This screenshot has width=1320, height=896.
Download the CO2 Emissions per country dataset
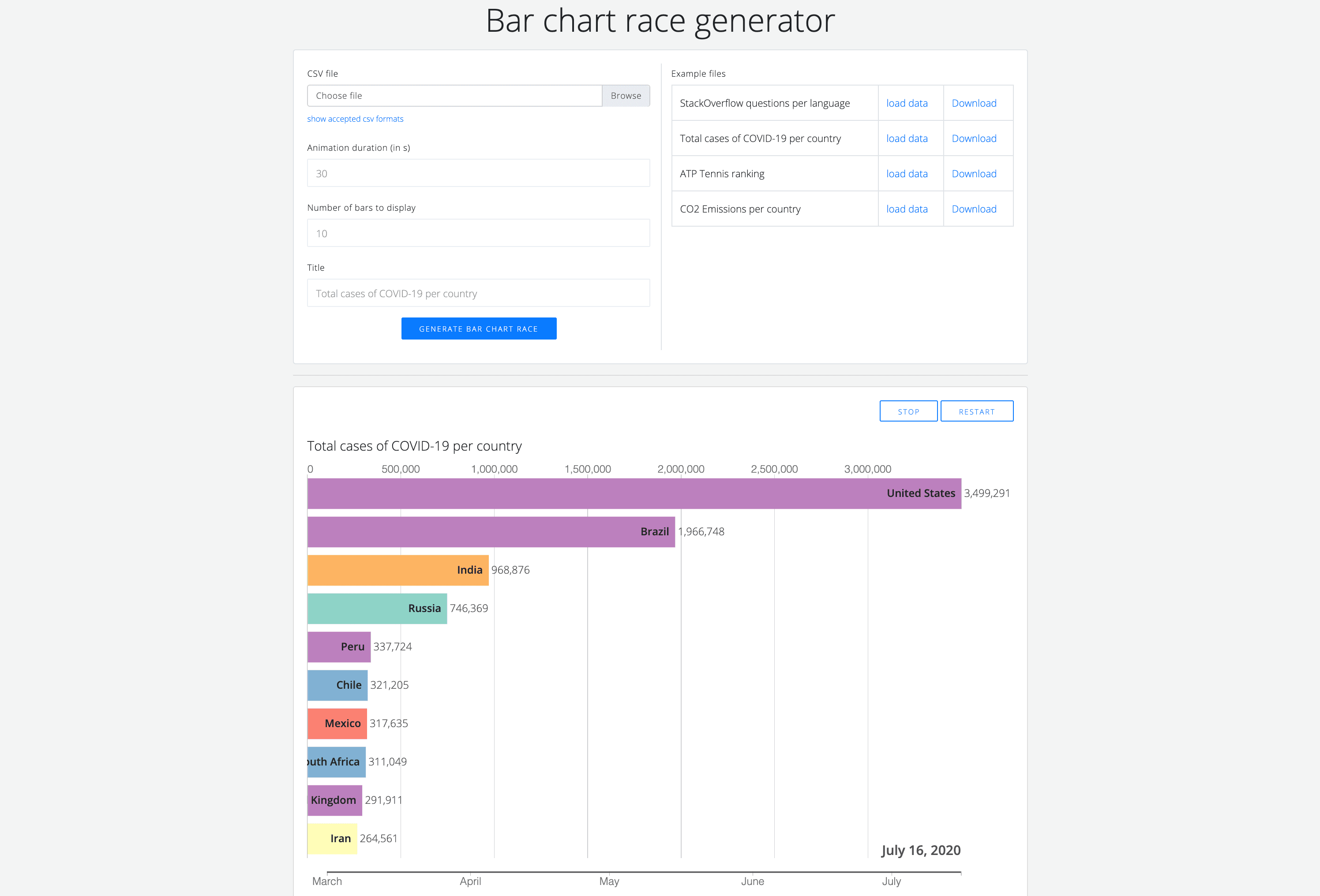pos(974,209)
